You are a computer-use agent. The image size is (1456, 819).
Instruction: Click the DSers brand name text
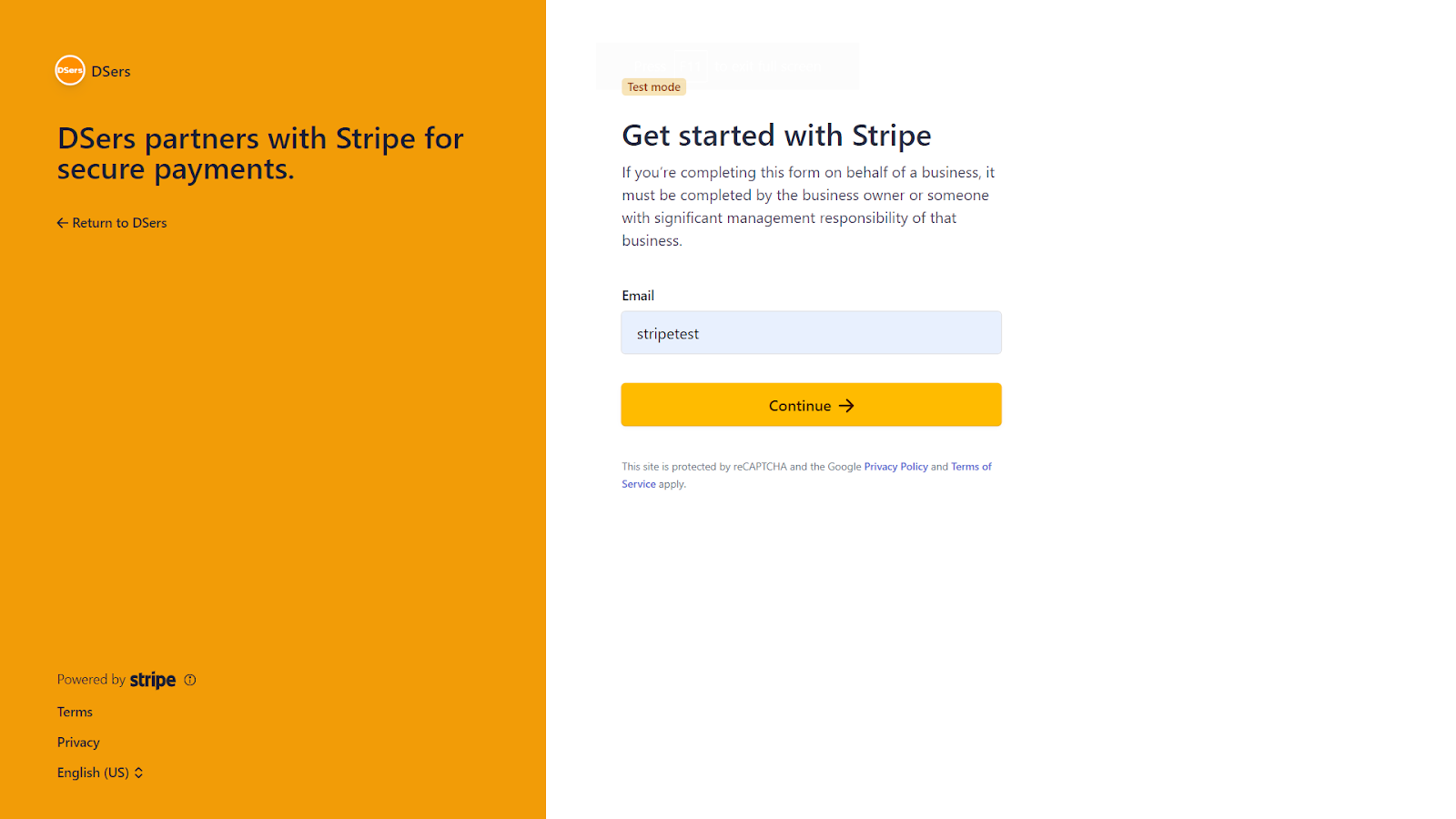pyautogui.click(x=111, y=71)
